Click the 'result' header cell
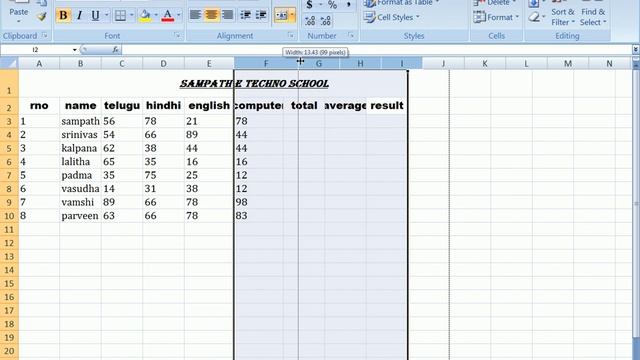This screenshot has width=640, height=360. click(387, 106)
